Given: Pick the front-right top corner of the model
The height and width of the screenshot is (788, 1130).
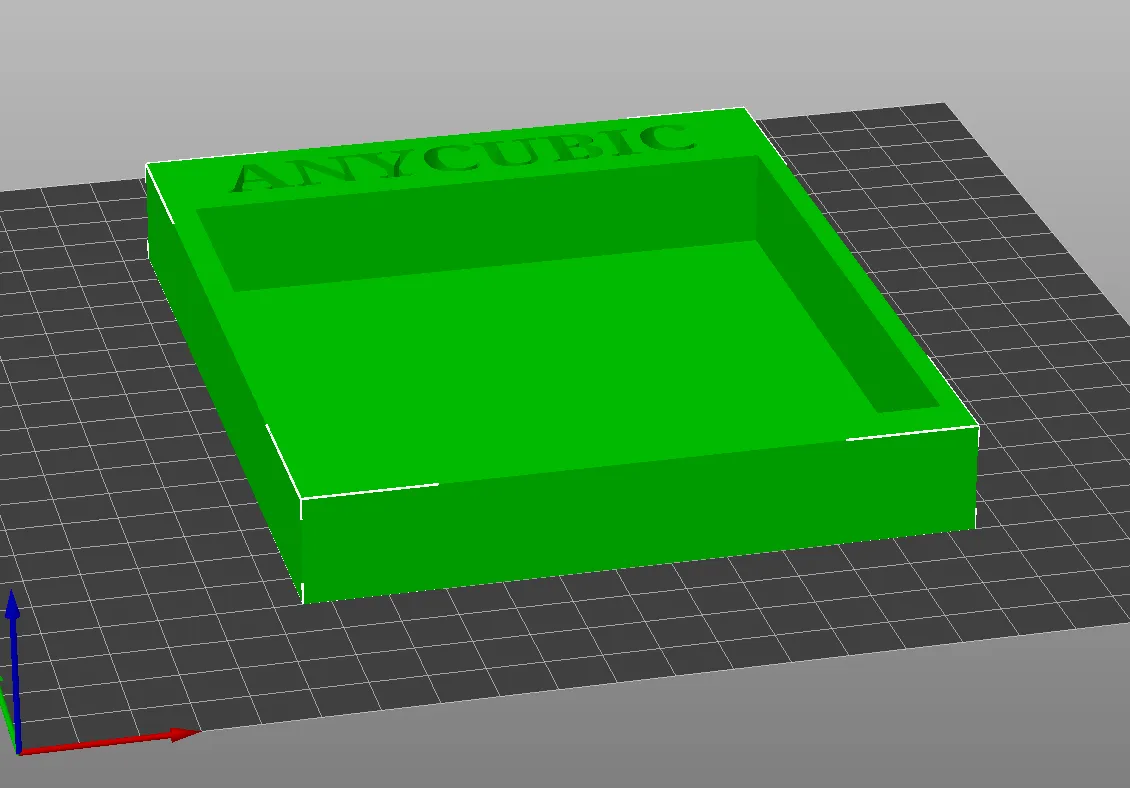Looking at the screenshot, I should [976, 427].
